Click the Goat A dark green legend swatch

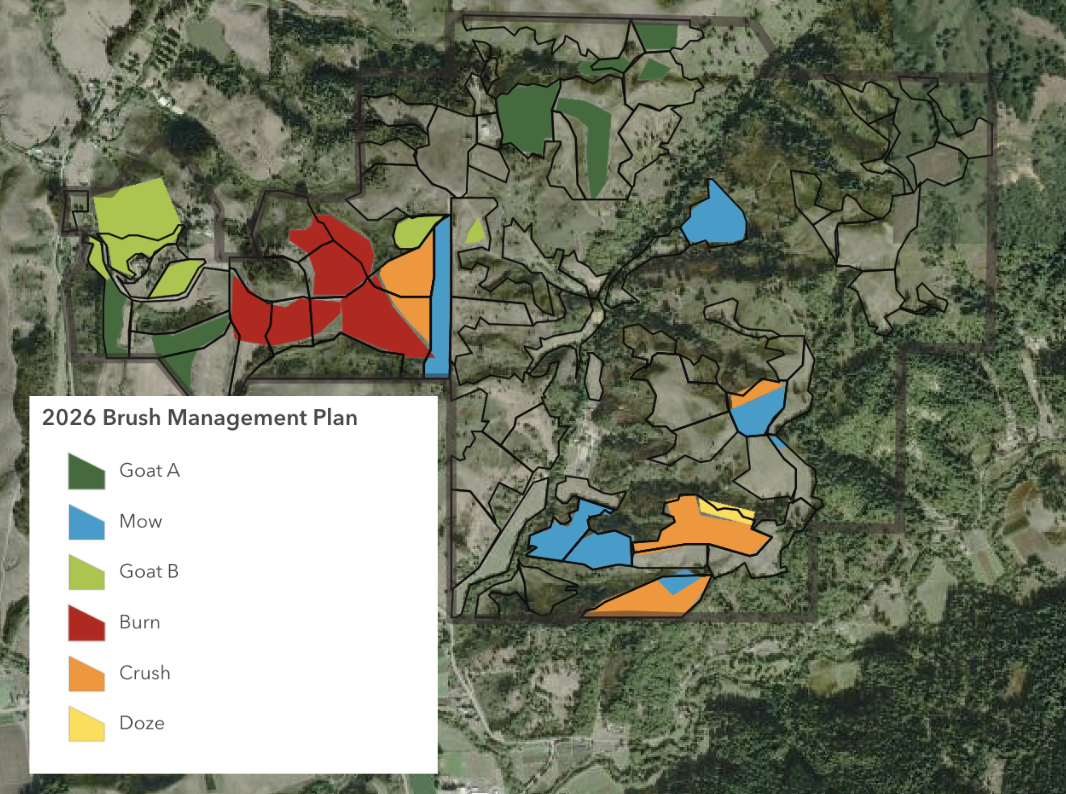click(x=86, y=472)
